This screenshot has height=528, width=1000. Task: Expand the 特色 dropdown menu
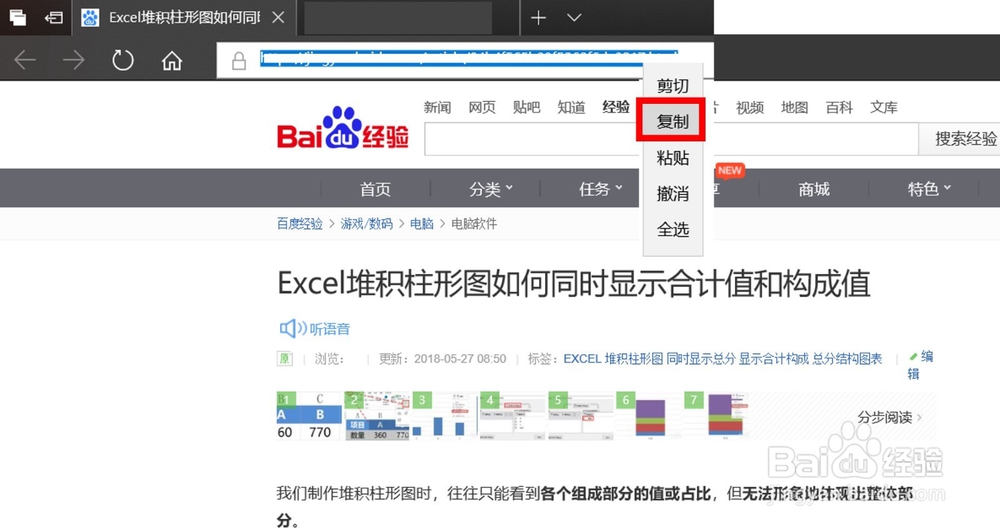click(929, 189)
